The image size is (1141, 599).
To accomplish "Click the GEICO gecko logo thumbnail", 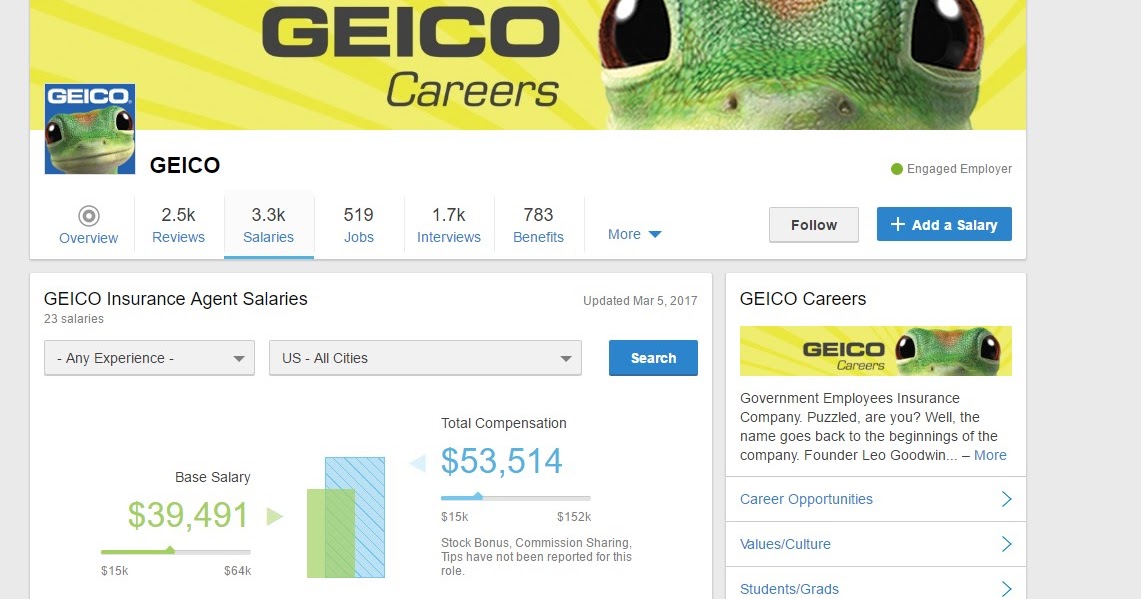I will pyautogui.click(x=89, y=128).
